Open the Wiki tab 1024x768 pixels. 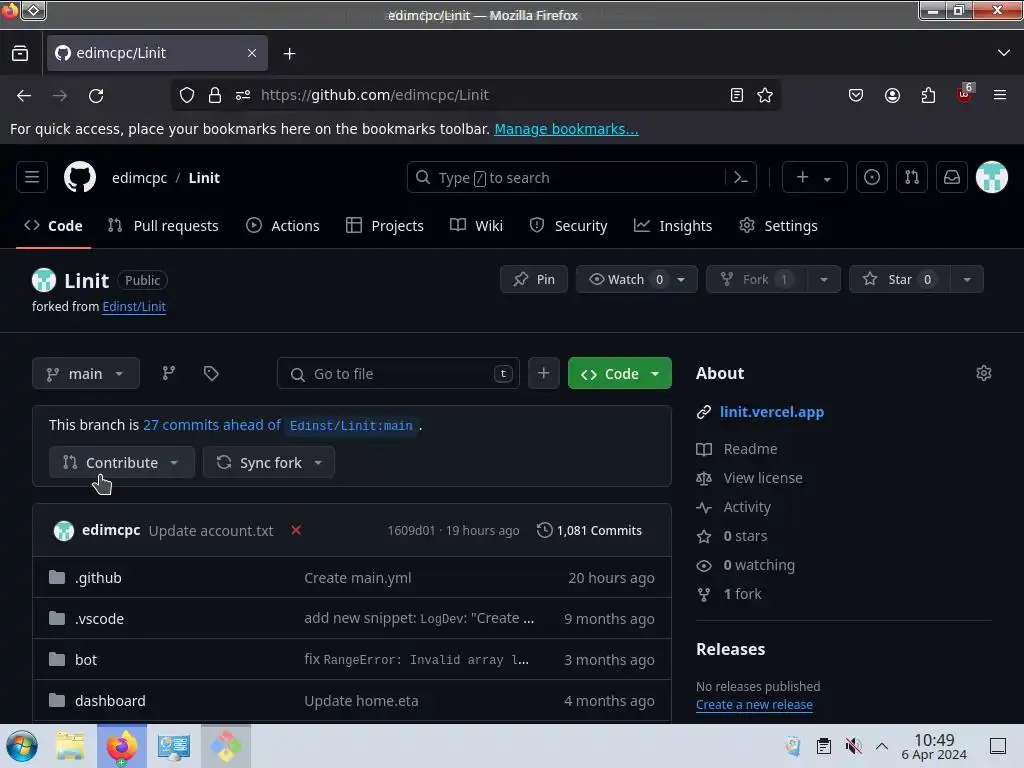476,226
